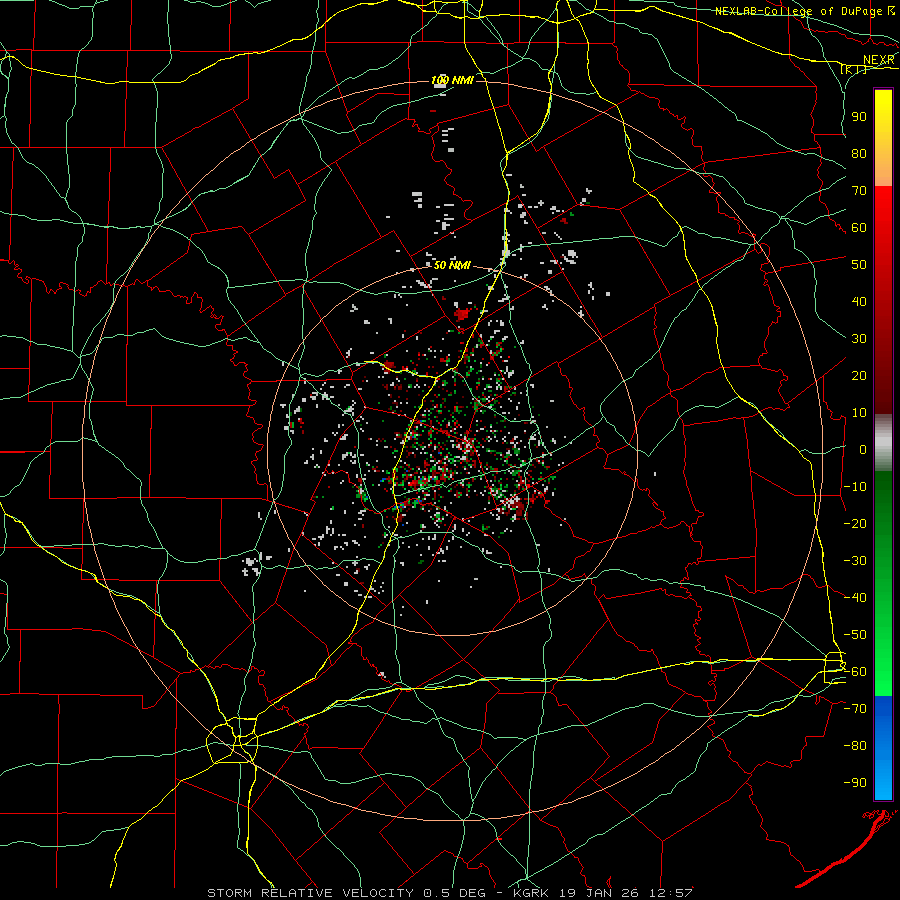Click the "0" value on the velocity scale
Viewport: 900px width, 900px height.
point(863,449)
